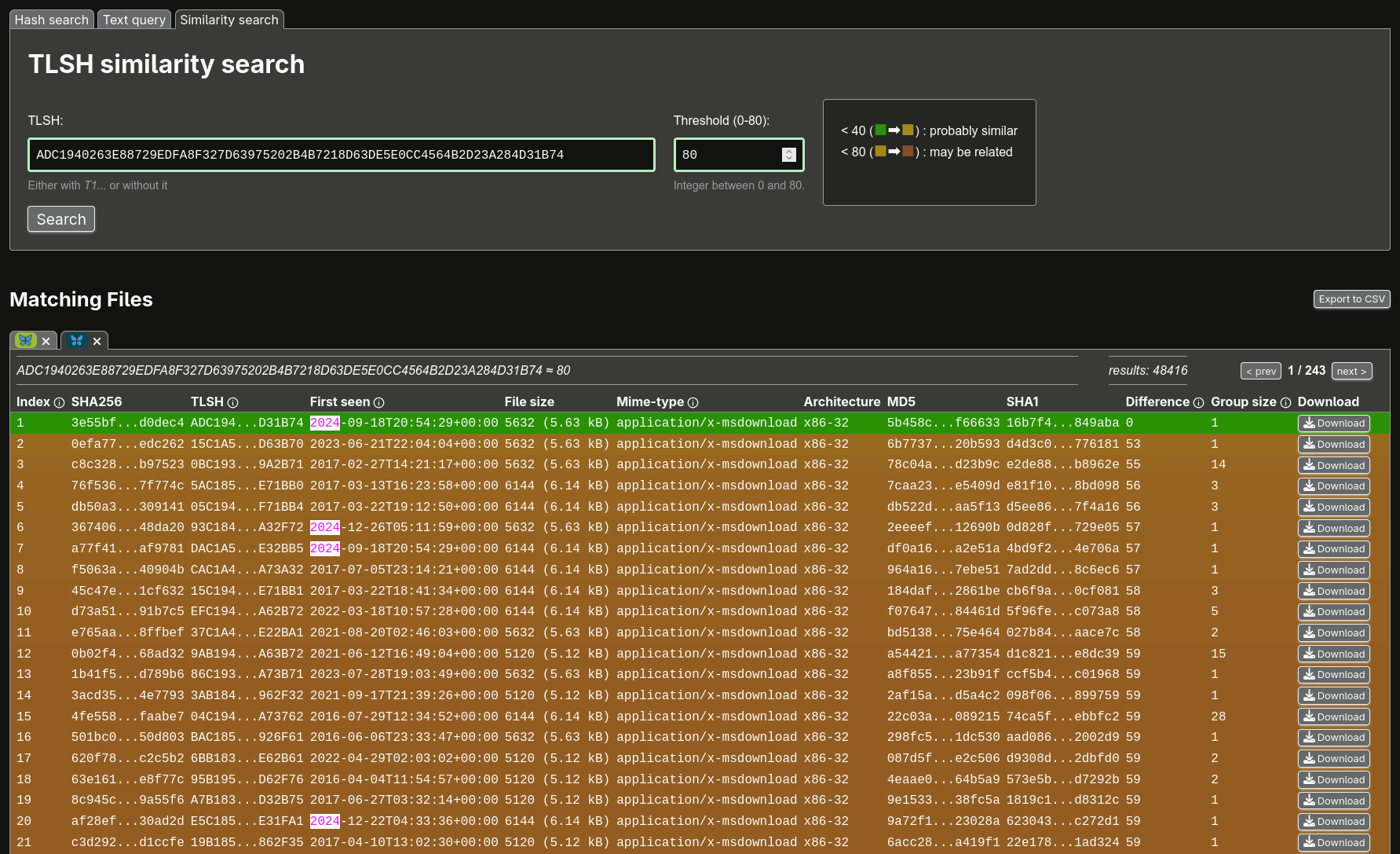Download the file in row 15
Screen dimensions: 1400x854
(1333, 716)
